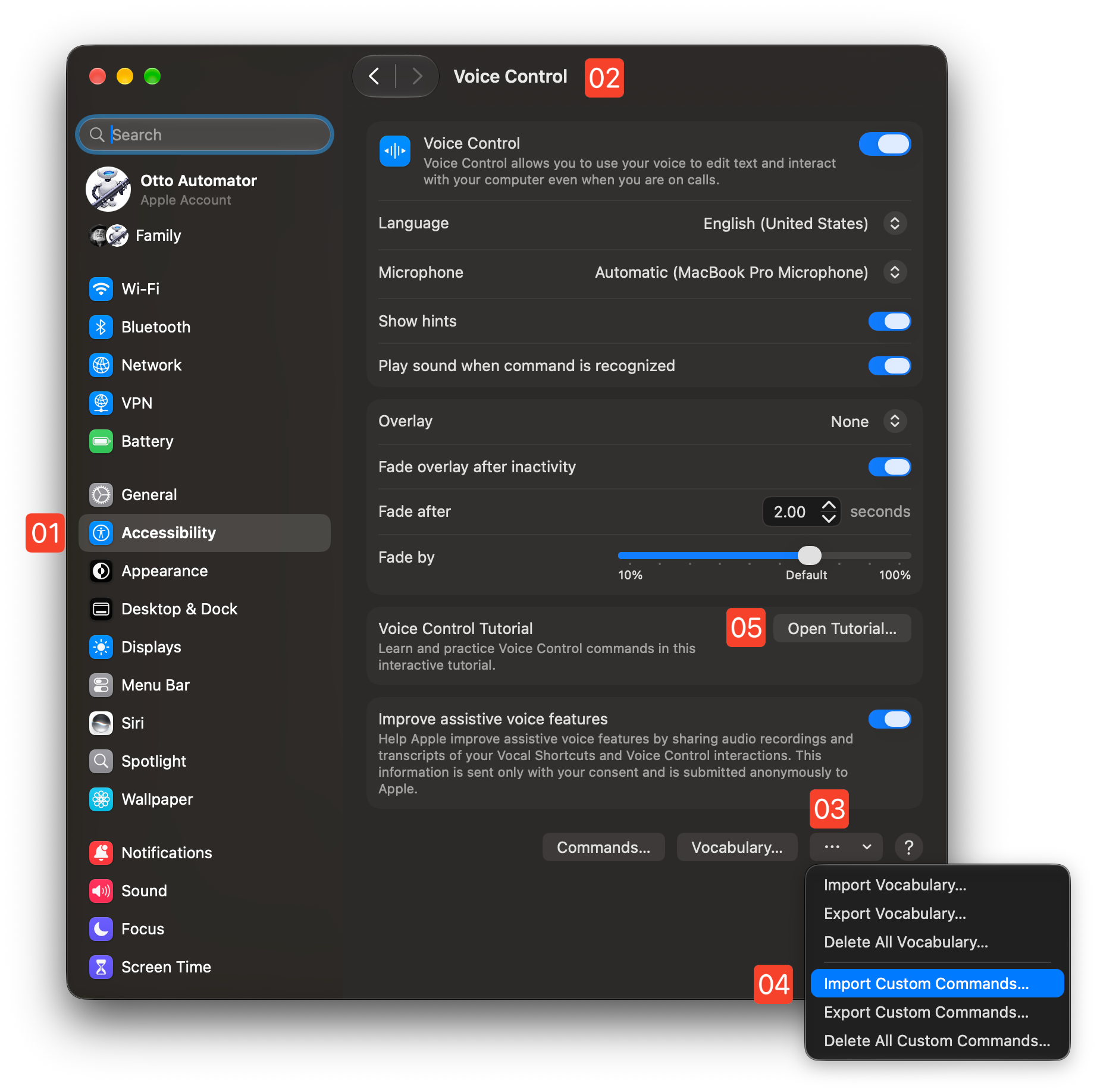This screenshot has height=1092, width=1097.
Task: Click the Battery icon in sidebar
Action: coord(101,441)
